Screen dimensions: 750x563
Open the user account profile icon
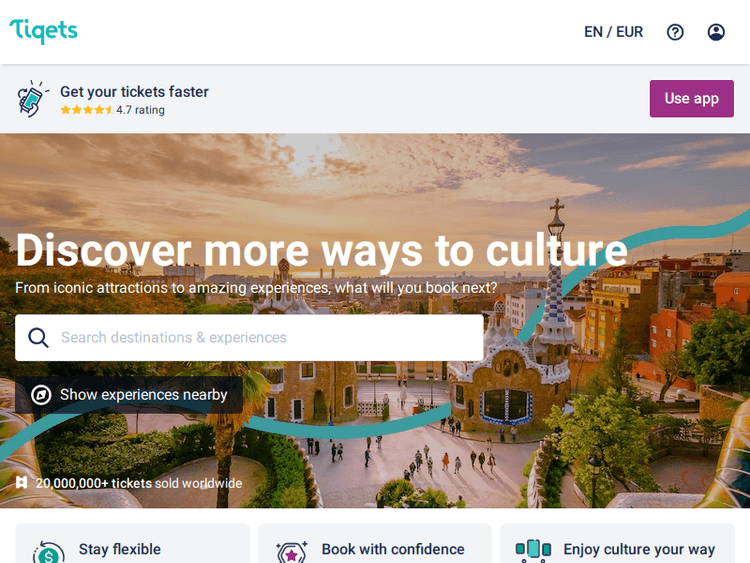point(716,32)
